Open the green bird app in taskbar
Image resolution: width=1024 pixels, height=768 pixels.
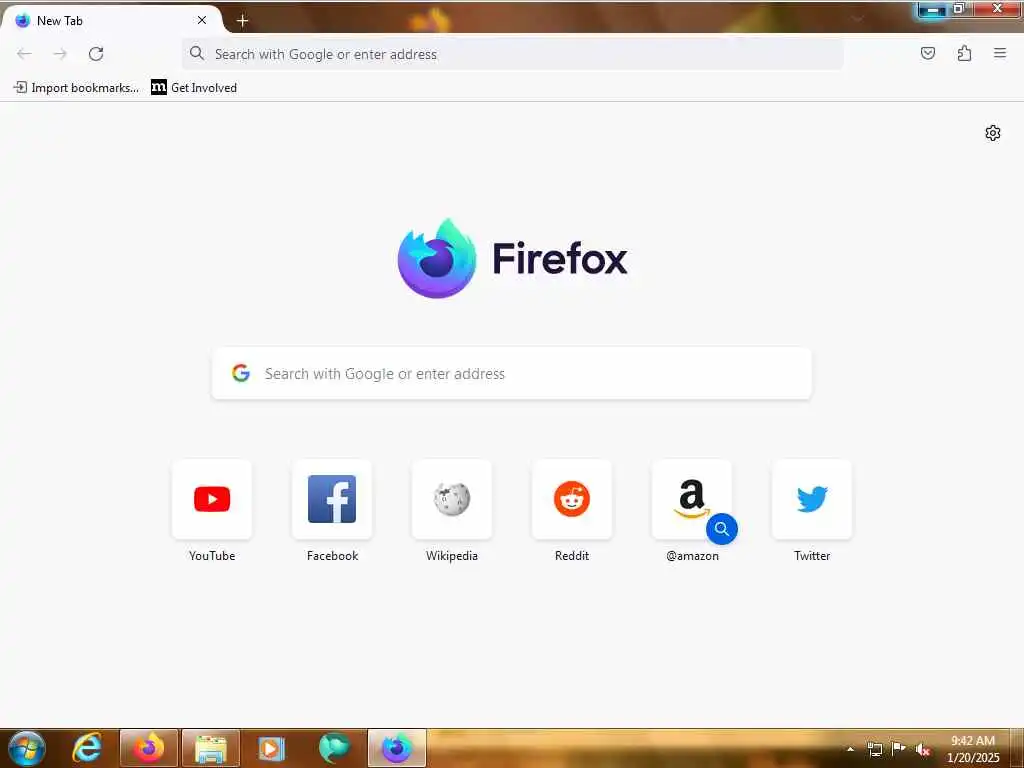click(x=334, y=748)
